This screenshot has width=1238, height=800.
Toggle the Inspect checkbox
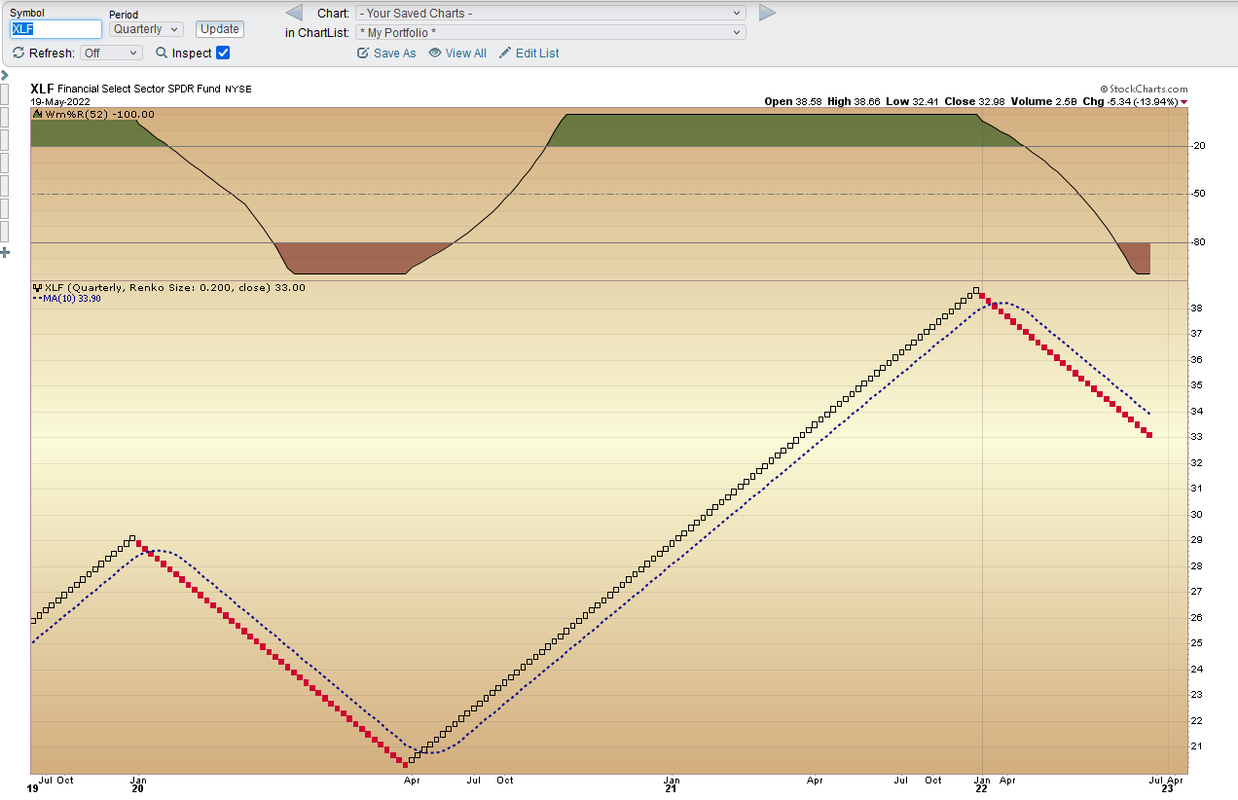223,53
